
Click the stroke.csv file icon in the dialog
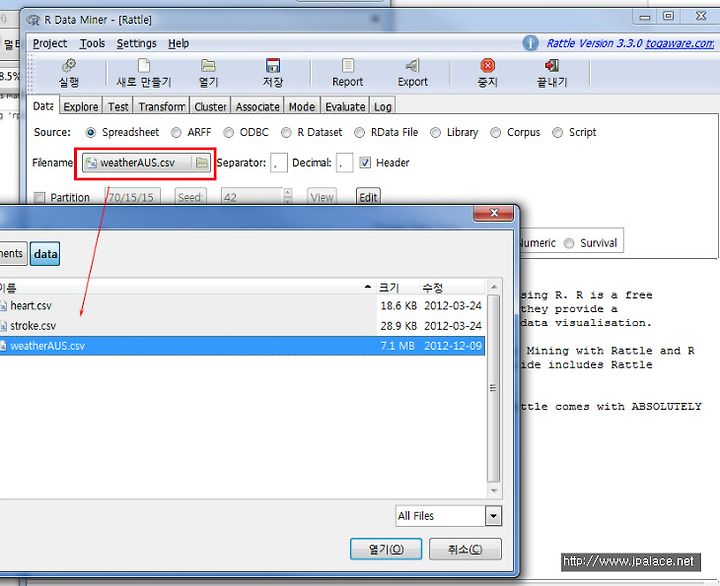pyautogui.click(x=4, y=326)
